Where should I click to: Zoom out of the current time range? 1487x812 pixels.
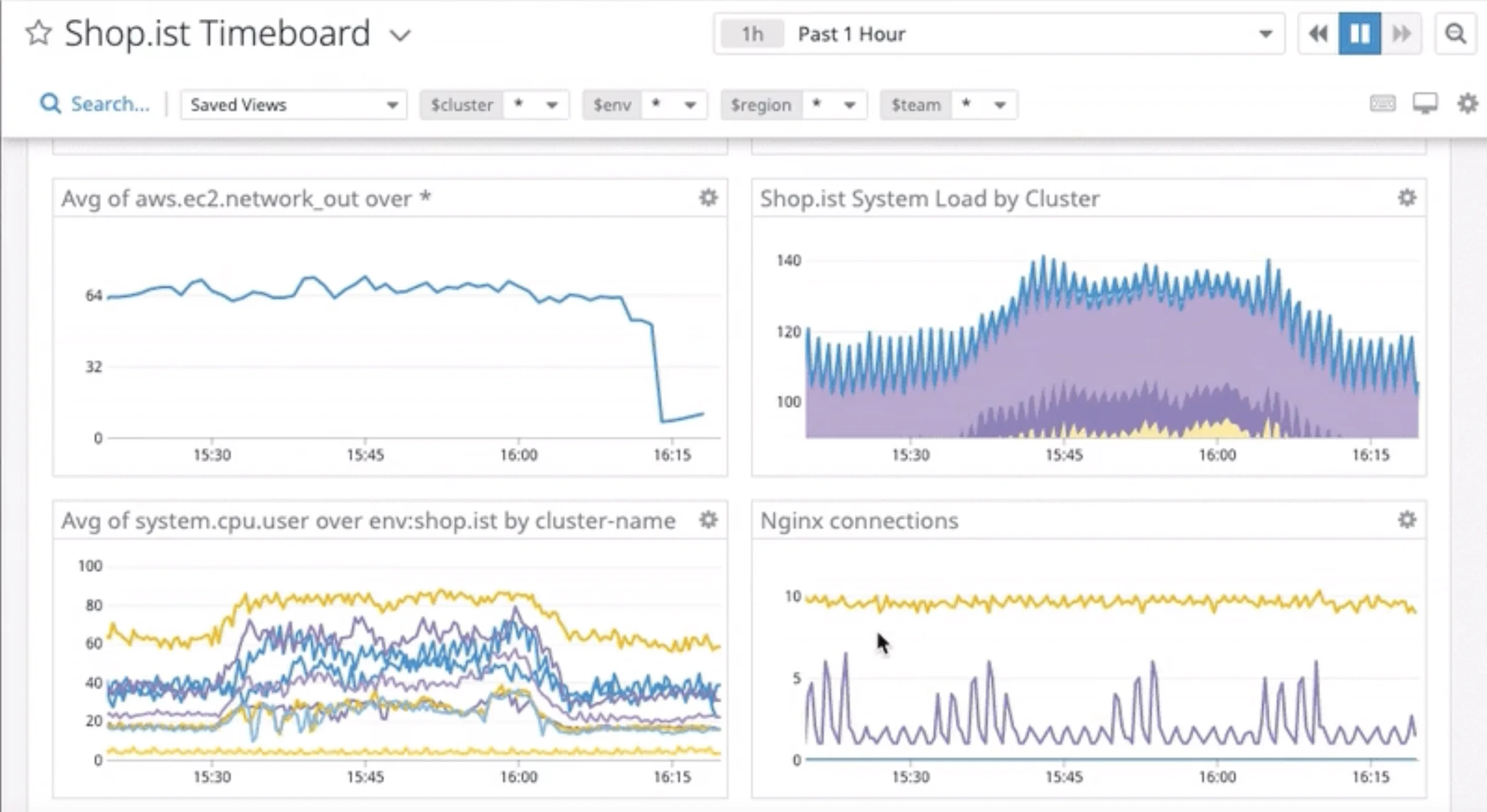pos(1455,34)
